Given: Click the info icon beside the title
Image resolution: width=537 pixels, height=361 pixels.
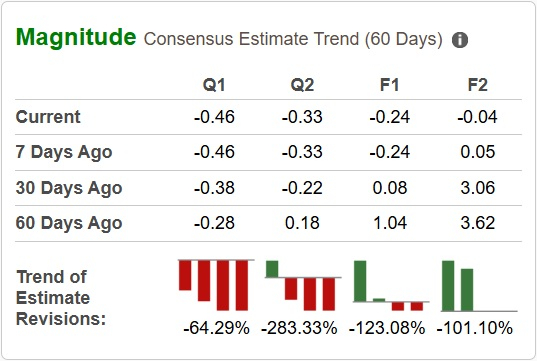Looking at the screenshot, I should (460, 40).
